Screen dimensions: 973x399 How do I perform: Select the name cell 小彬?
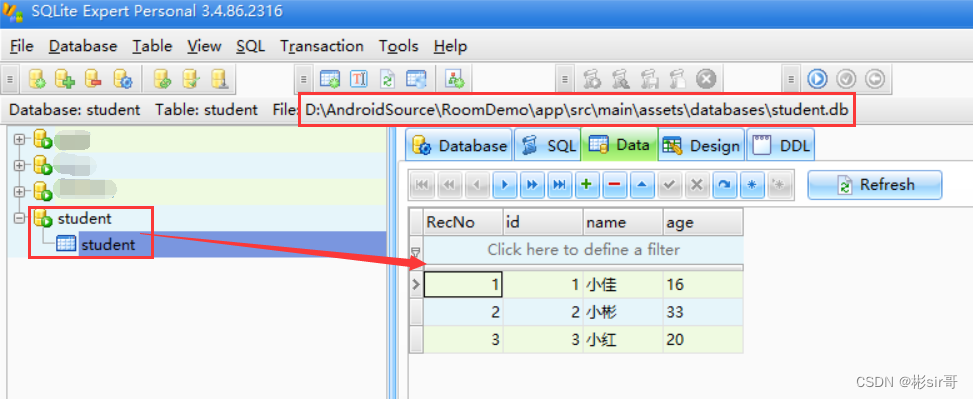tap(622, 312)
